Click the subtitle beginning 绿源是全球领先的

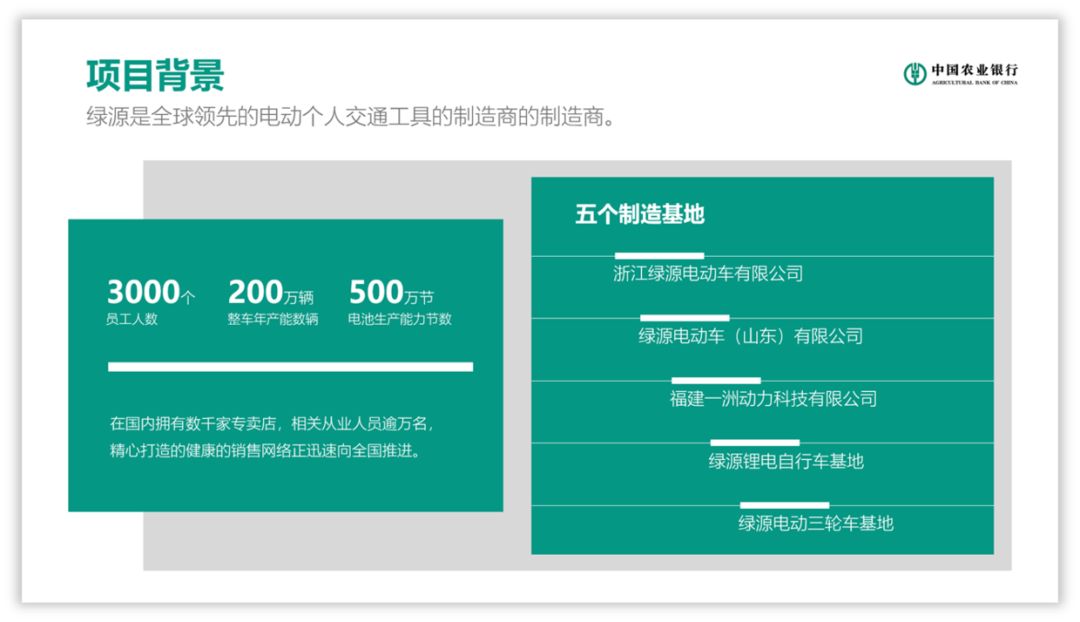350,116
